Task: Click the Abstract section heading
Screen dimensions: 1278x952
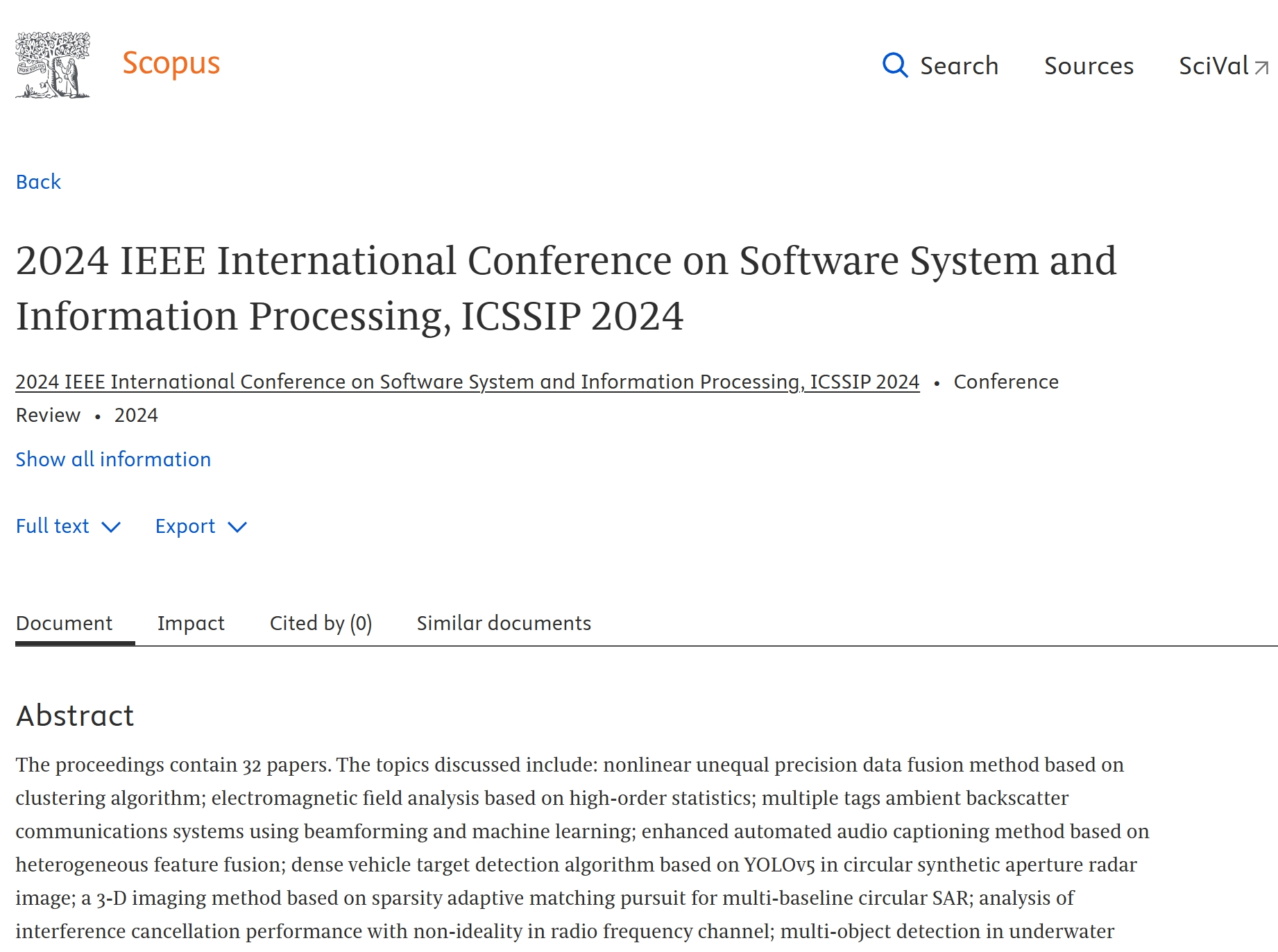Action: coord(75,716)
